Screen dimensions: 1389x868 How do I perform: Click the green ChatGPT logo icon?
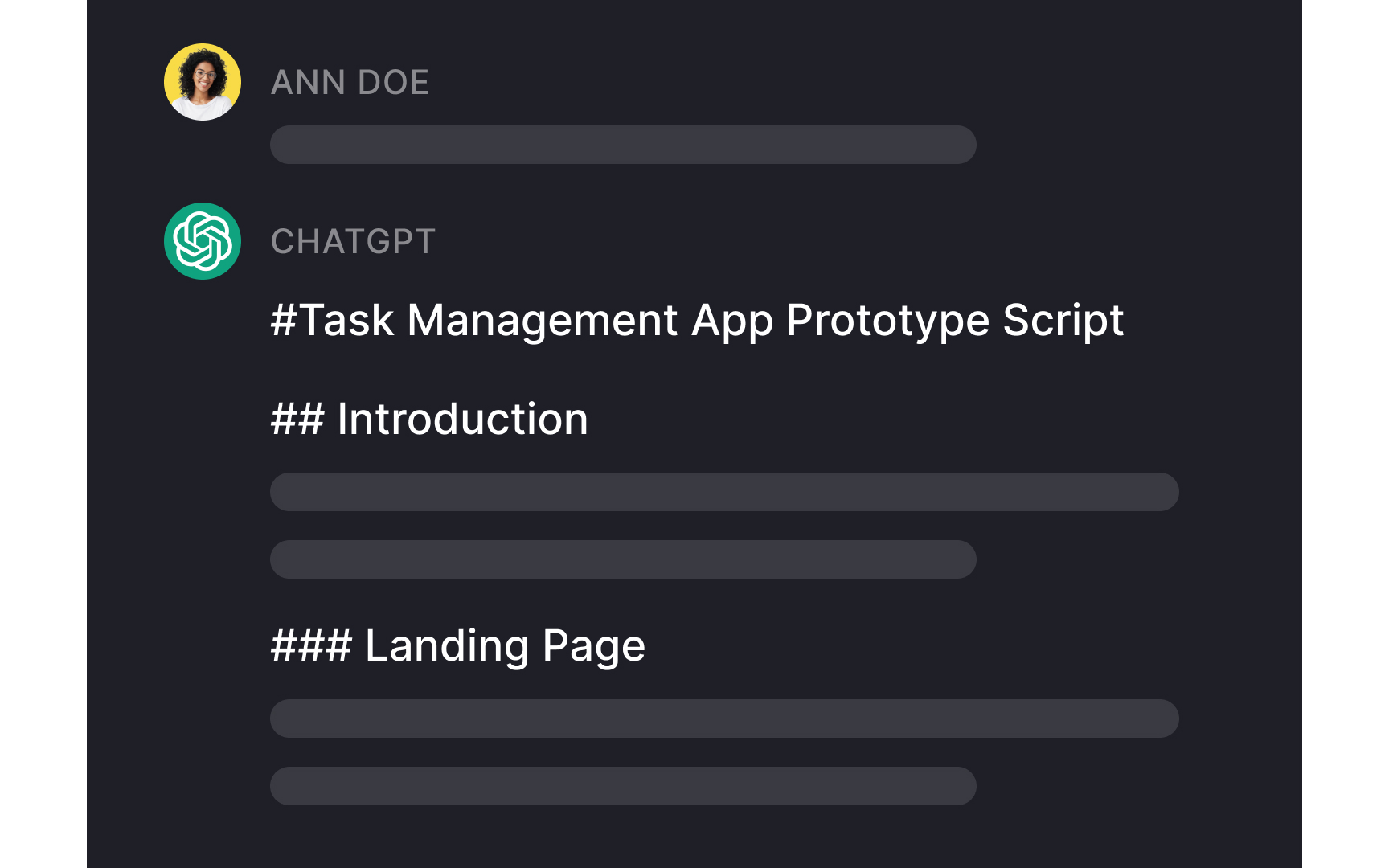[x=203, y=241]
